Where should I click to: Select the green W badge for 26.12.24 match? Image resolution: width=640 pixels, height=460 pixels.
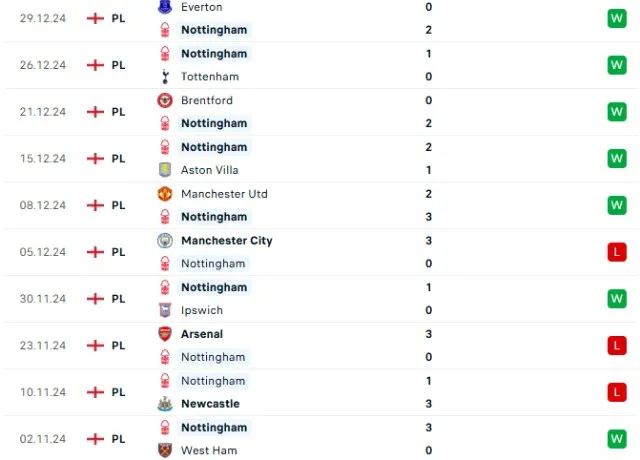coord(616,65)
